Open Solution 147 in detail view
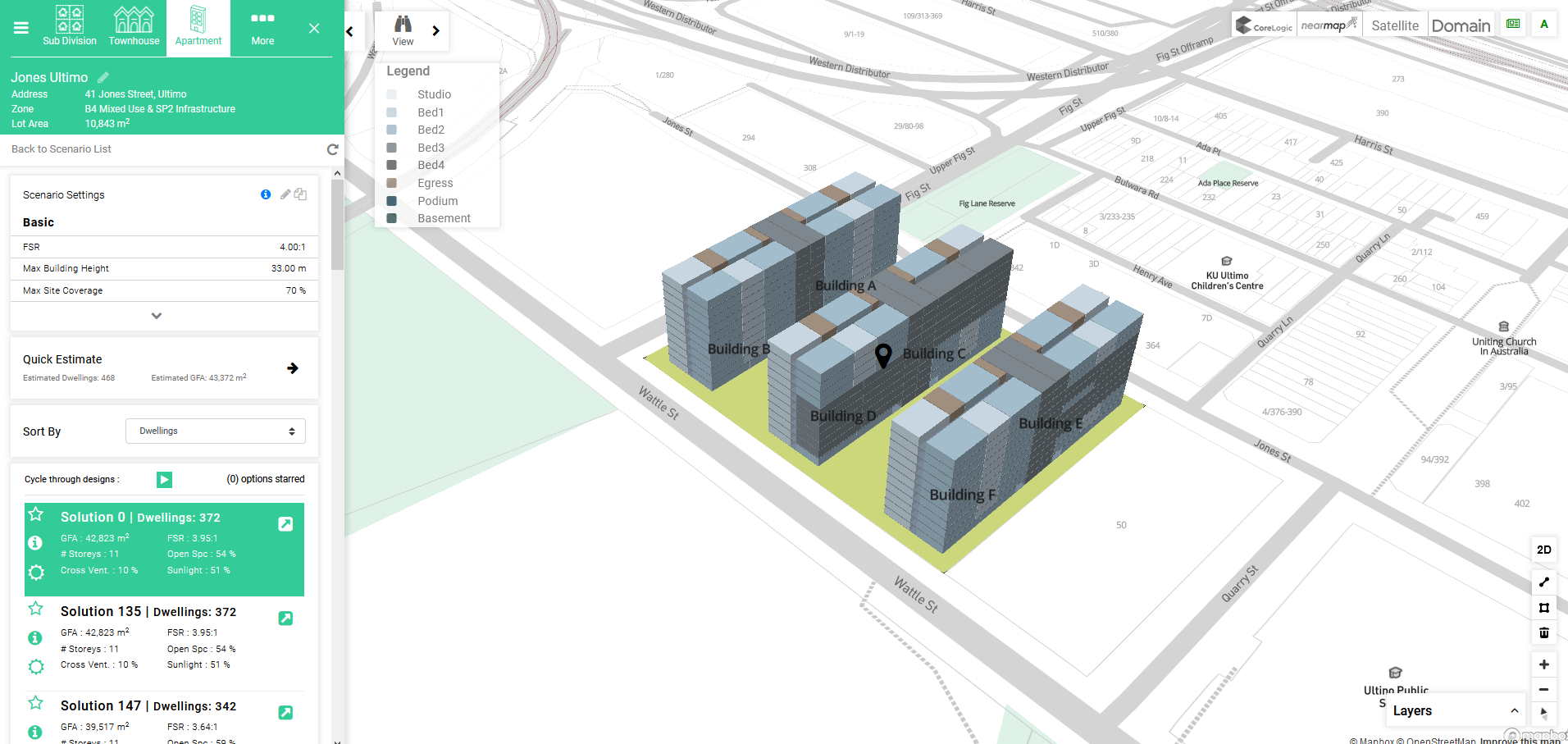The height and width of the screenshot is (744, 1568). tap(285, 713)
